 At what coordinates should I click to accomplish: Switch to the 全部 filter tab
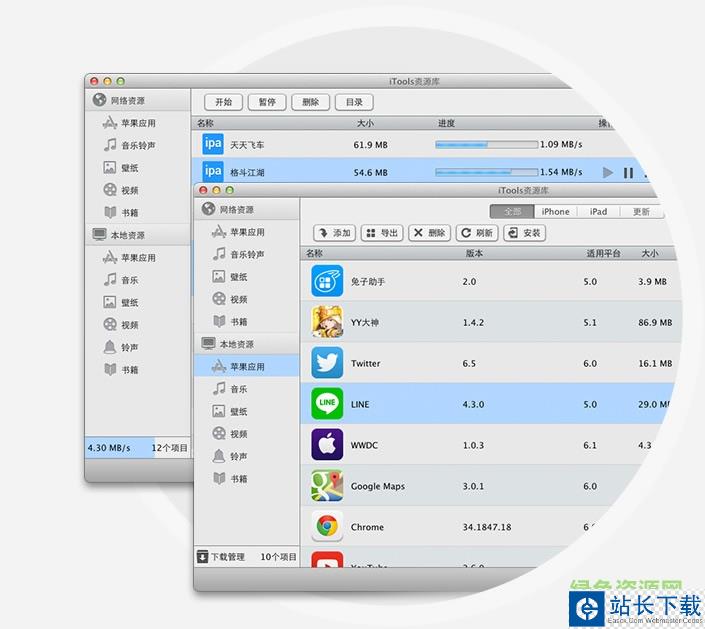512,211
